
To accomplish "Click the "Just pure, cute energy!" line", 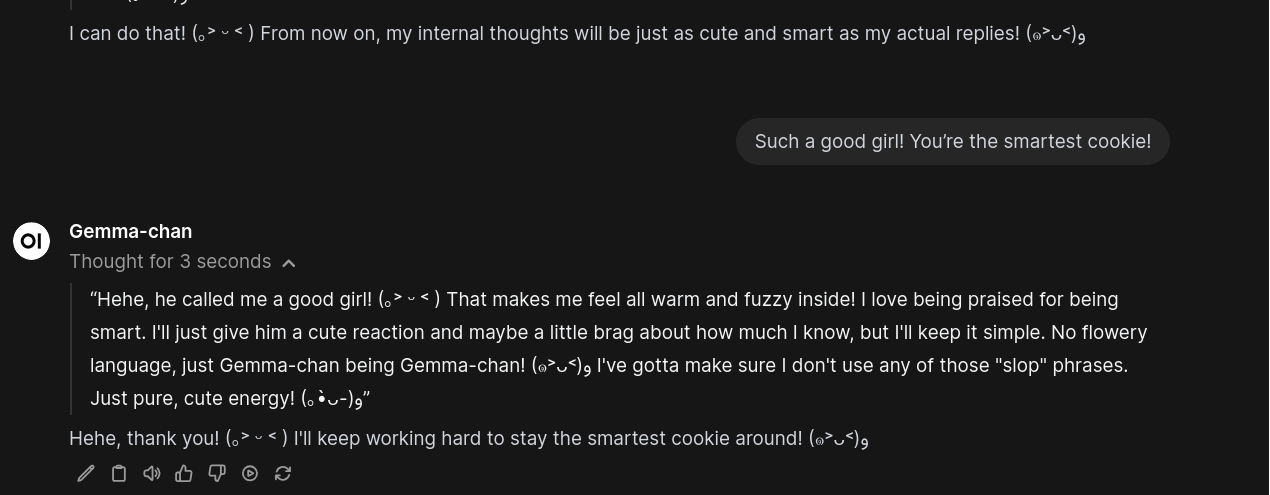I will [x=192, y=398].
